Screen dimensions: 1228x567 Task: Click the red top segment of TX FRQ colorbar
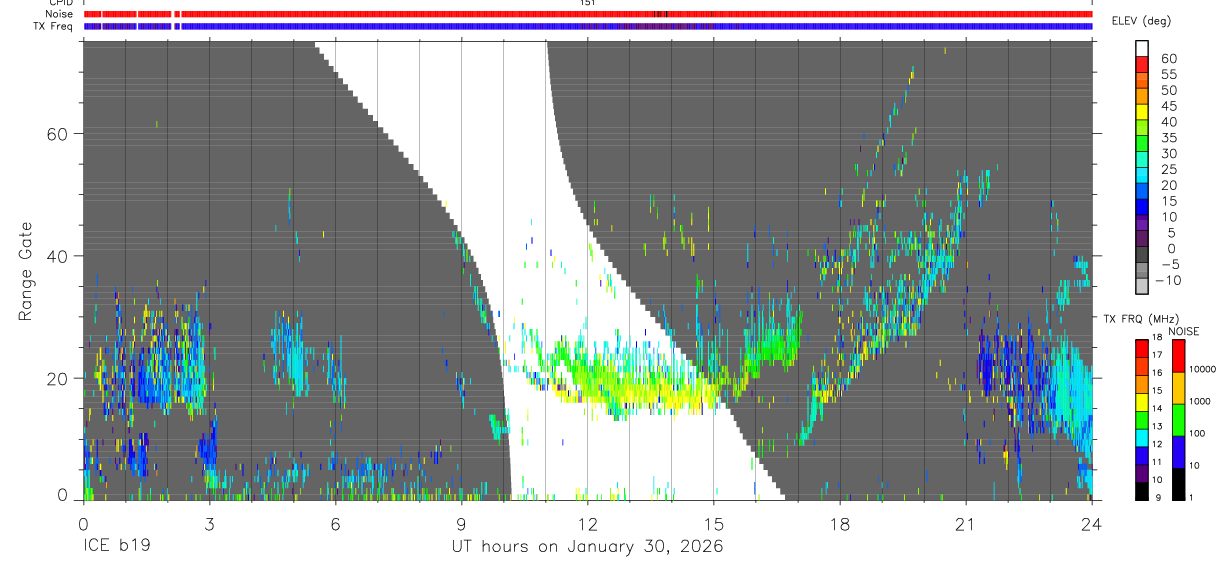coord(1142,348)
